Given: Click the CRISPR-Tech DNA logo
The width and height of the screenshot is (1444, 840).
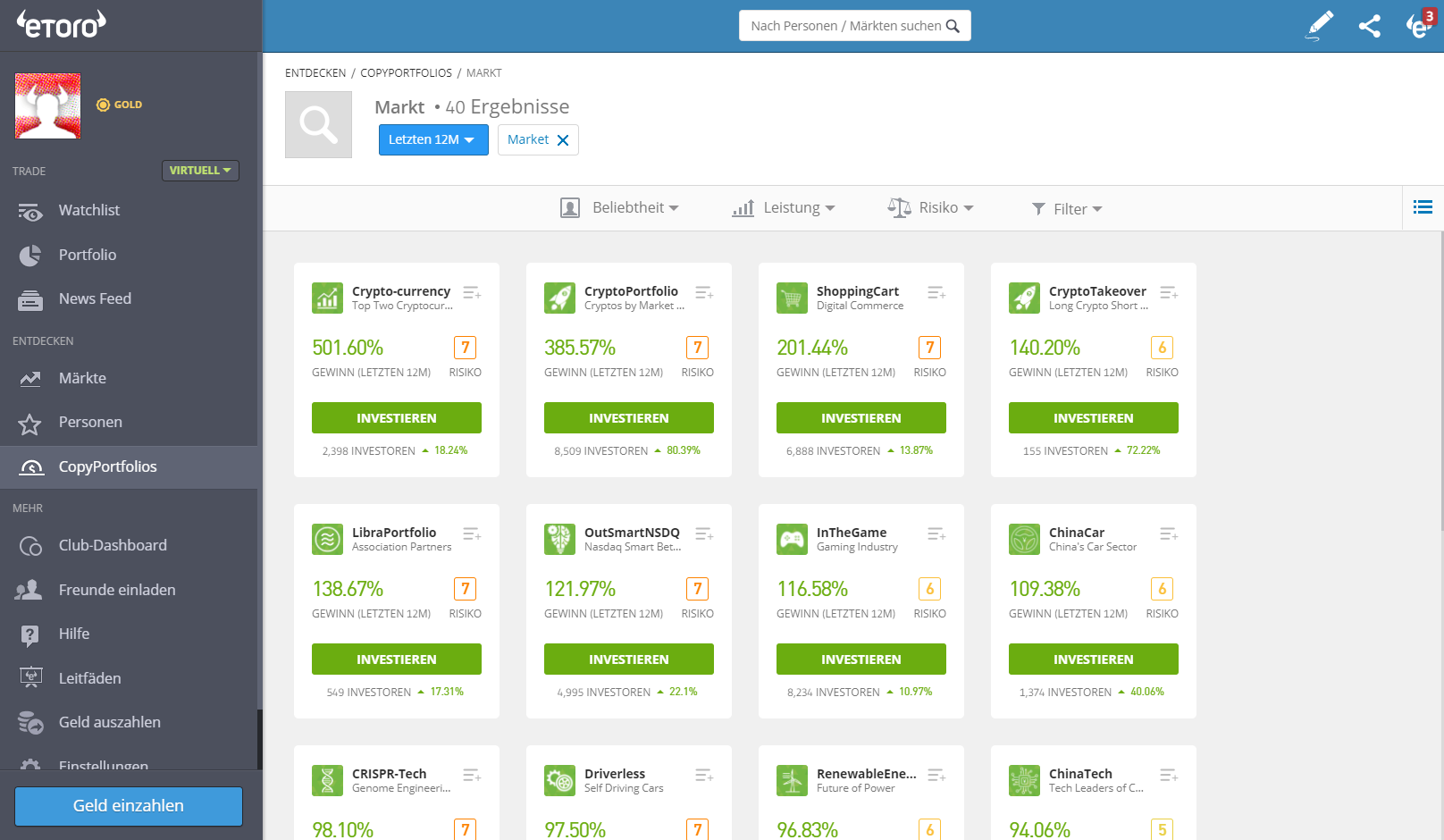Looking at the screenshot, I should [x=327, y=780].
